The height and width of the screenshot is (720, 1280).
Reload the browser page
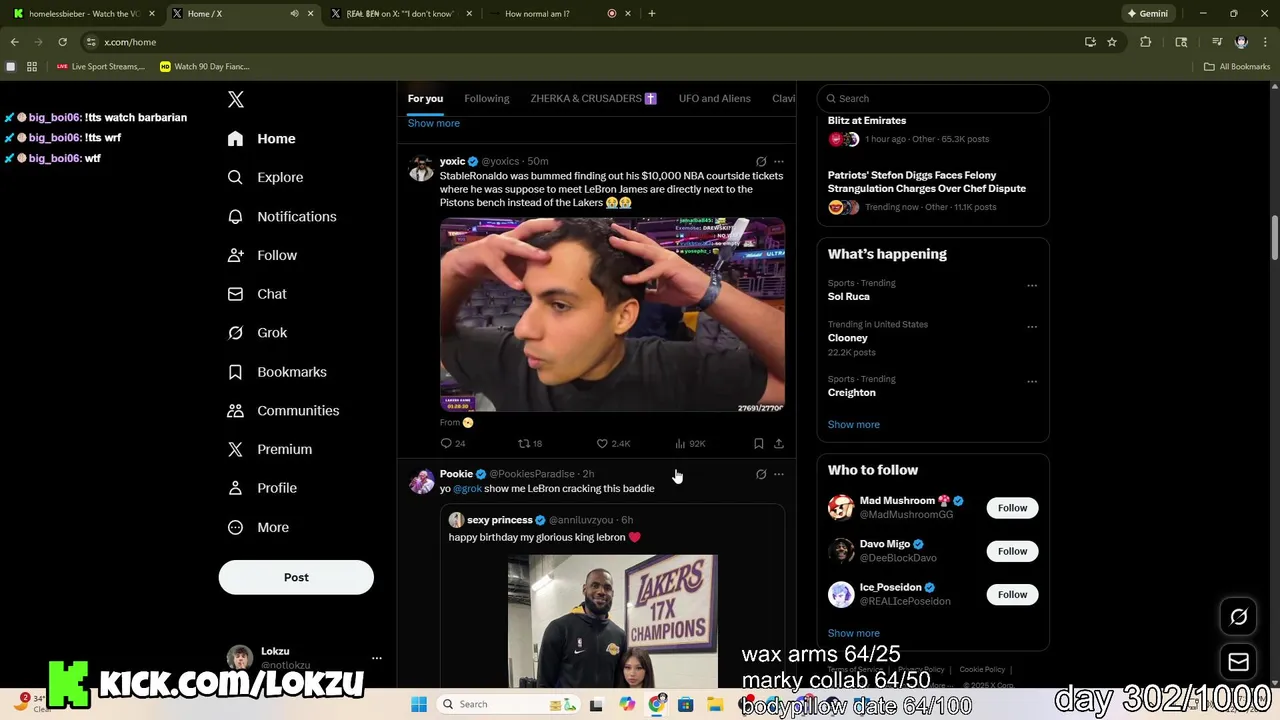pos(62,42)
